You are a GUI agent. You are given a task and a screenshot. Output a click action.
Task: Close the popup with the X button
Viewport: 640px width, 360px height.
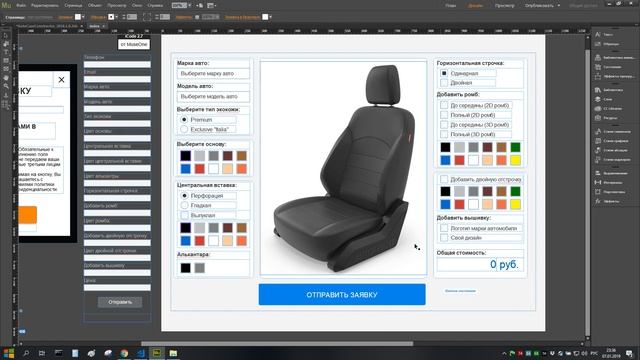tap(61, 80)
